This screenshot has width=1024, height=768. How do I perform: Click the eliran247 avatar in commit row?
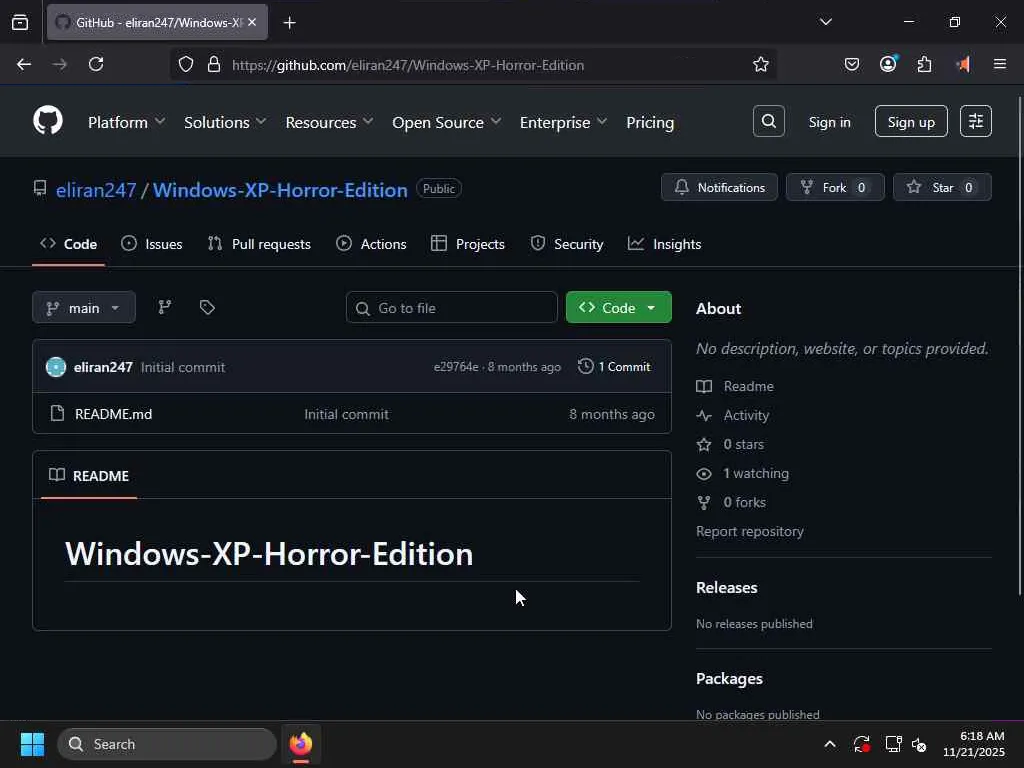click(56, 367)
